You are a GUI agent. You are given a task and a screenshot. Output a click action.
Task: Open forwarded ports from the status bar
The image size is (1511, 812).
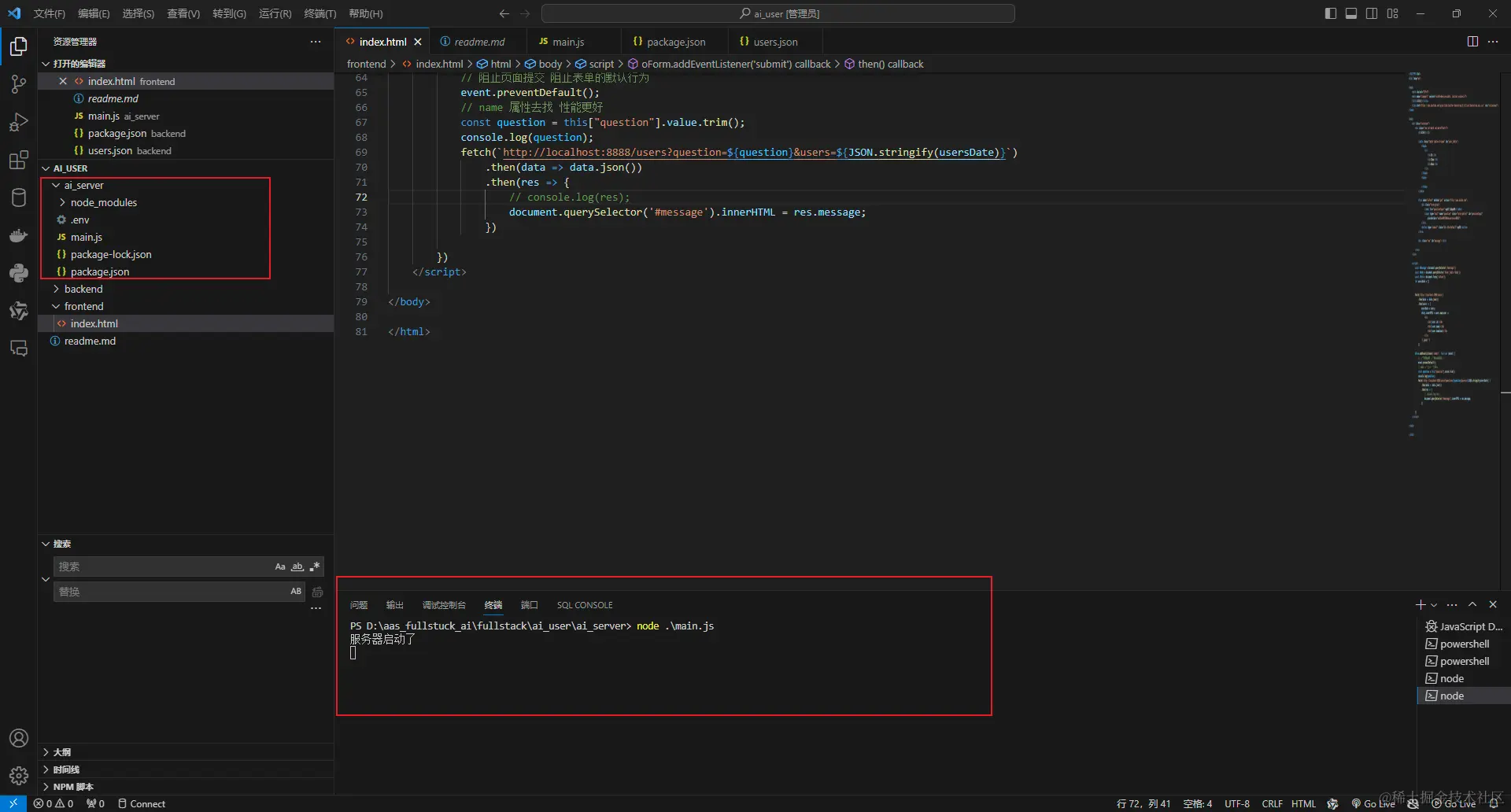tap(95, 803)
